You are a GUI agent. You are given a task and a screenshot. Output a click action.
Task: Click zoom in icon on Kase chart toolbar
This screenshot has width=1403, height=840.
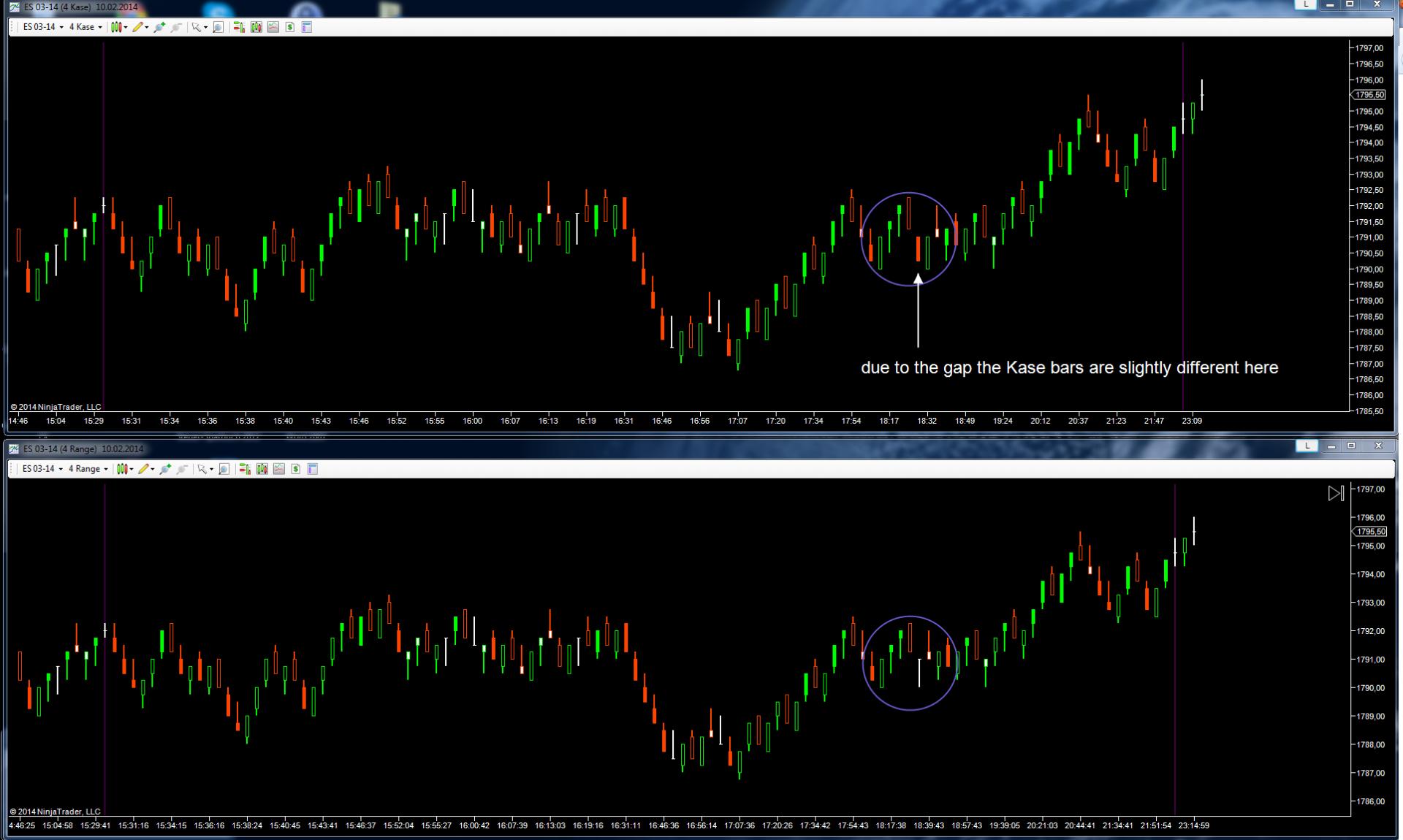point(159,27)
